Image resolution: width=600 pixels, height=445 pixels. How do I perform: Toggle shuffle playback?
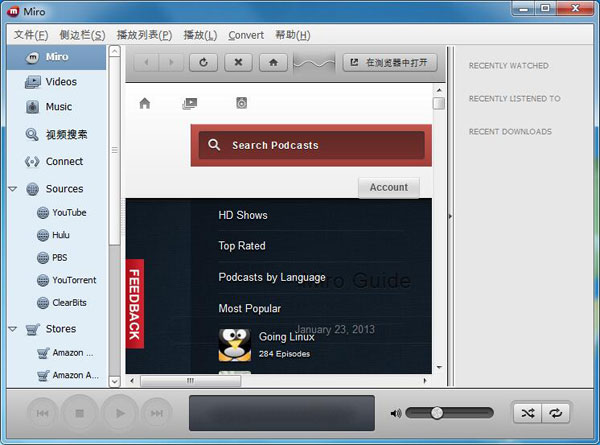tap(528, 413)
